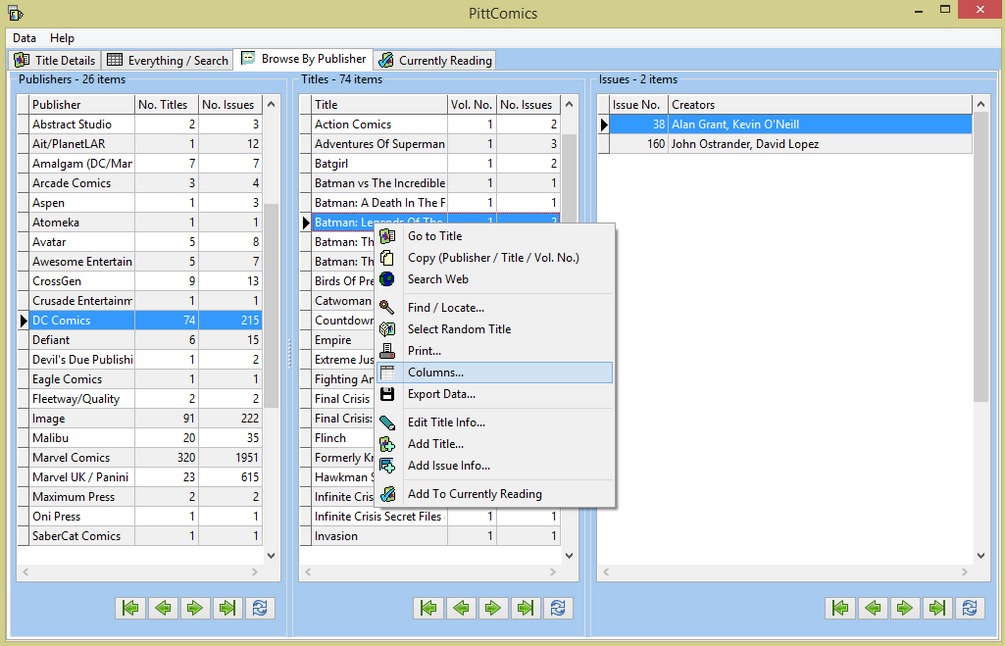The image size is (1005, 646).
Task: Select the Action Comics title row
Action: (x=429, y=124)
